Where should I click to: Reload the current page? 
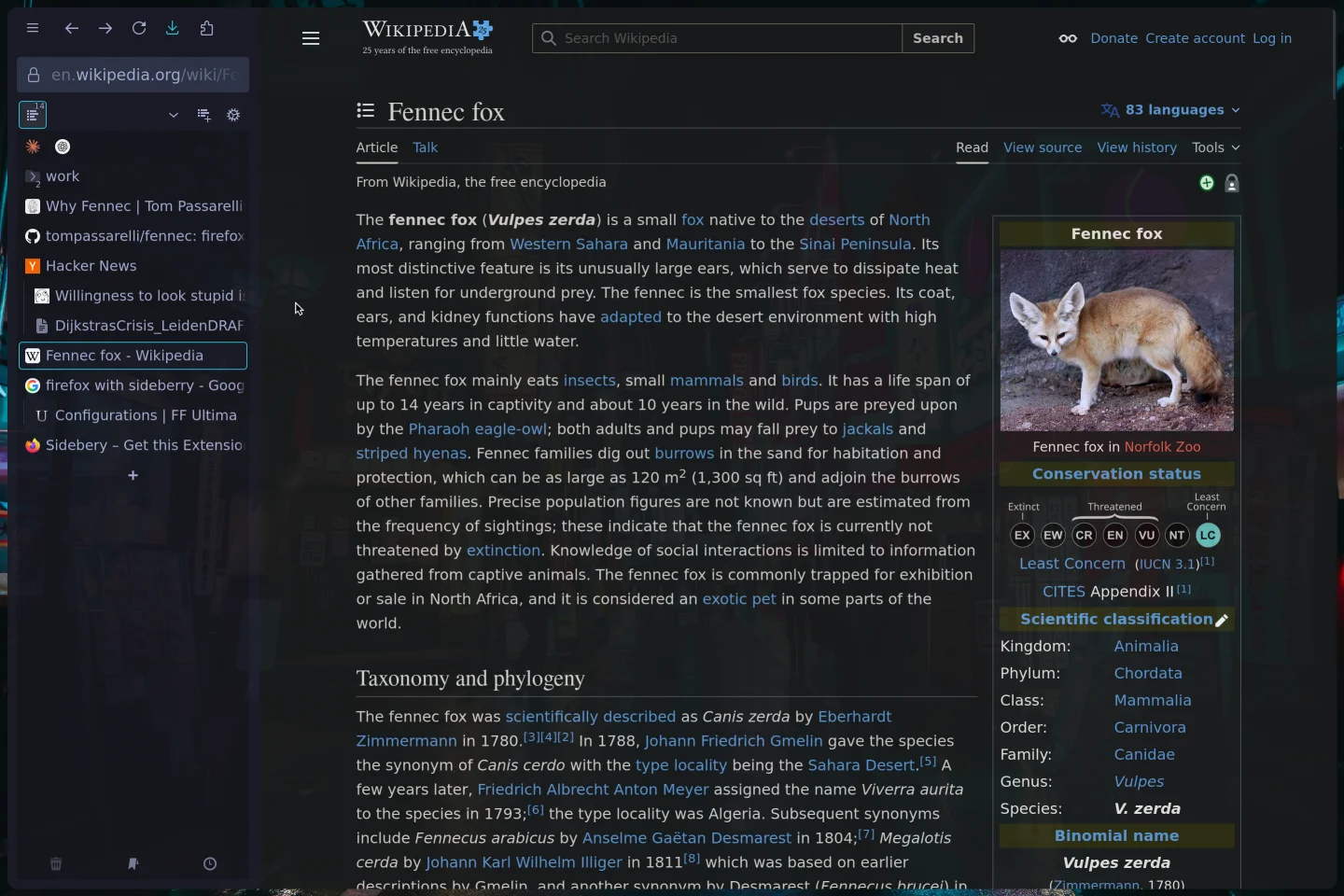coord(139,29)
